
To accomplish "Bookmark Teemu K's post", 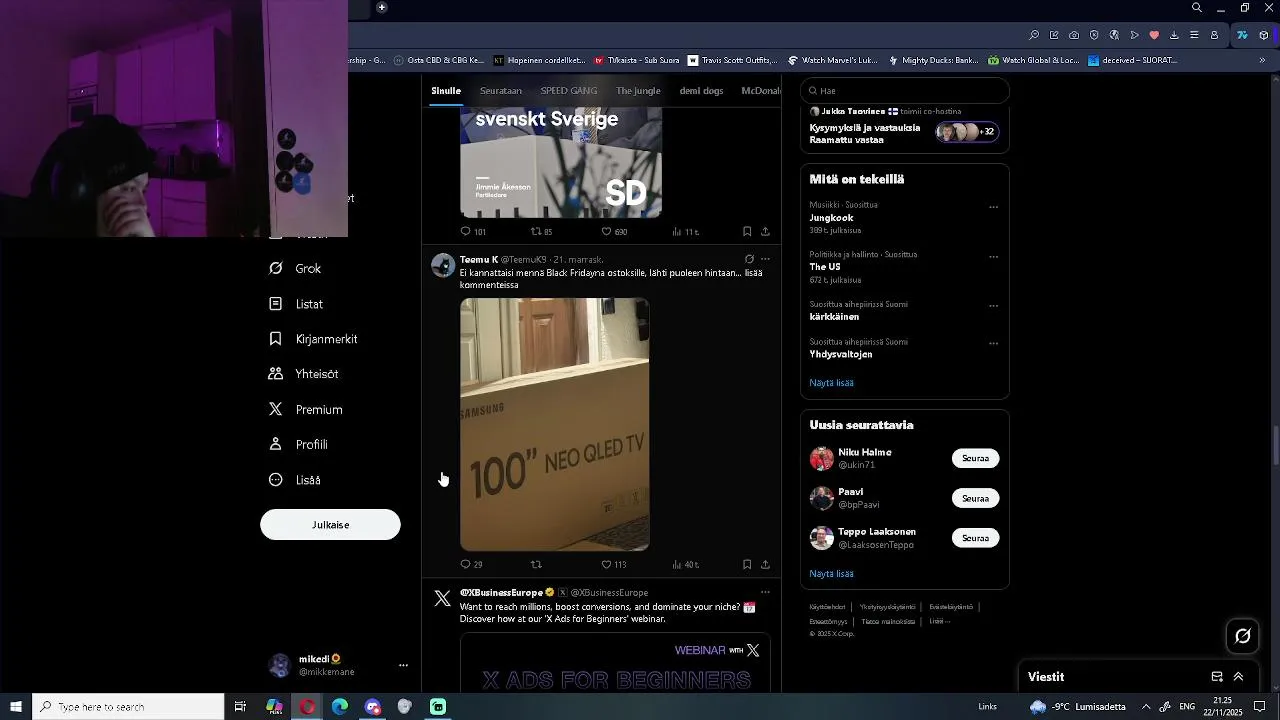I will [x=747, y=564].
